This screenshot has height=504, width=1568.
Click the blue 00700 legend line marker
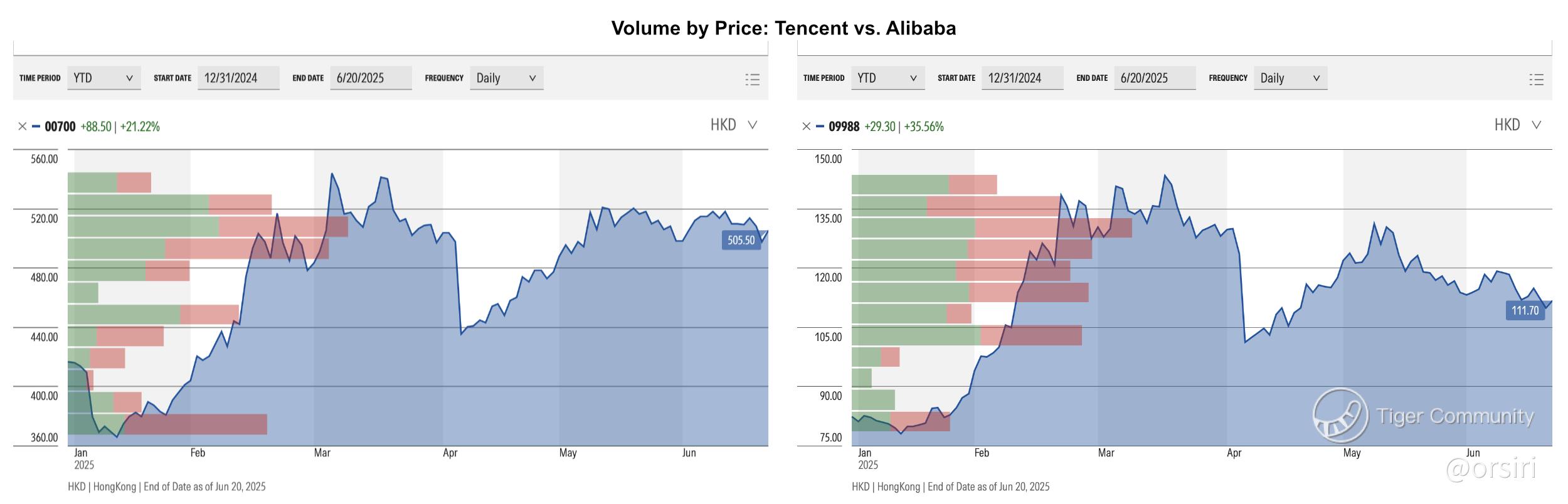36,127
